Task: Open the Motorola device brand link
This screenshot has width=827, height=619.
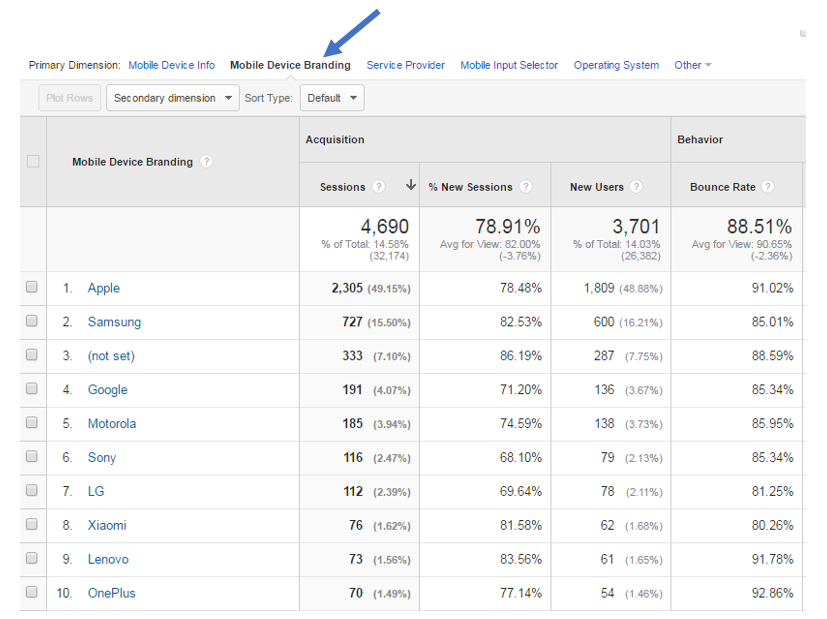Action: (x=112, y=424)
